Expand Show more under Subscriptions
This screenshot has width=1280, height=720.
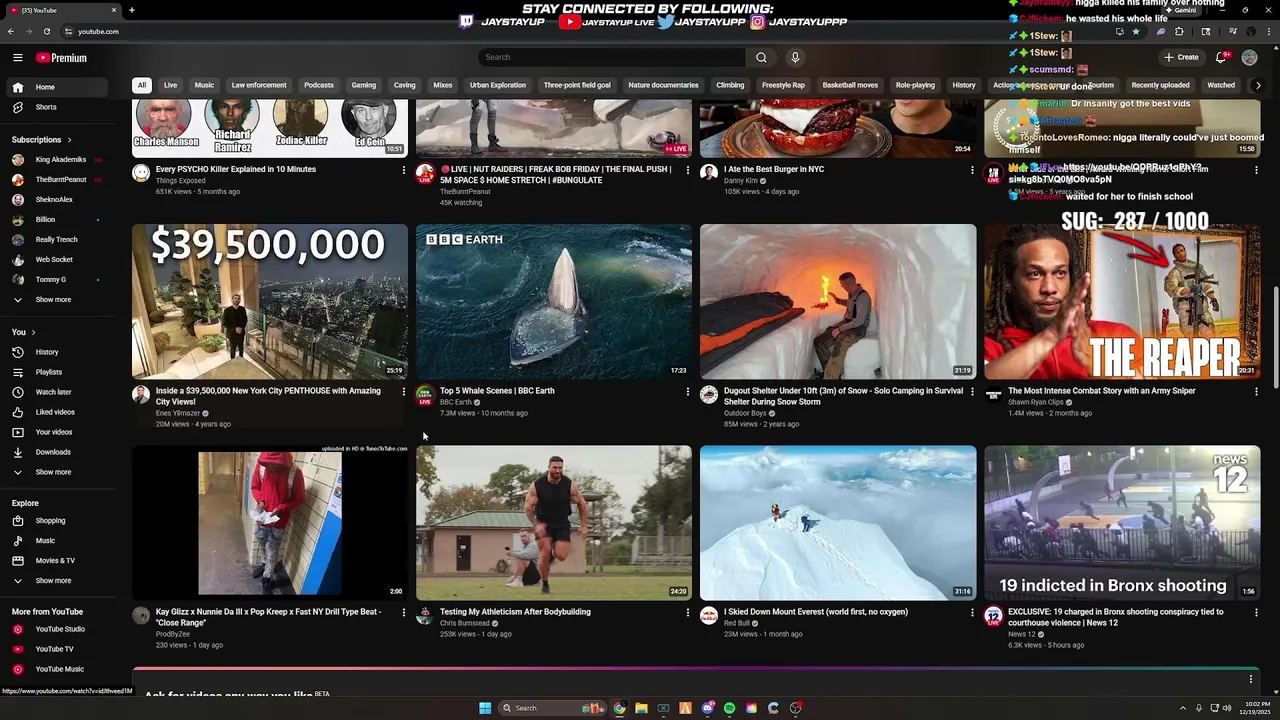[x=58, y=299]
